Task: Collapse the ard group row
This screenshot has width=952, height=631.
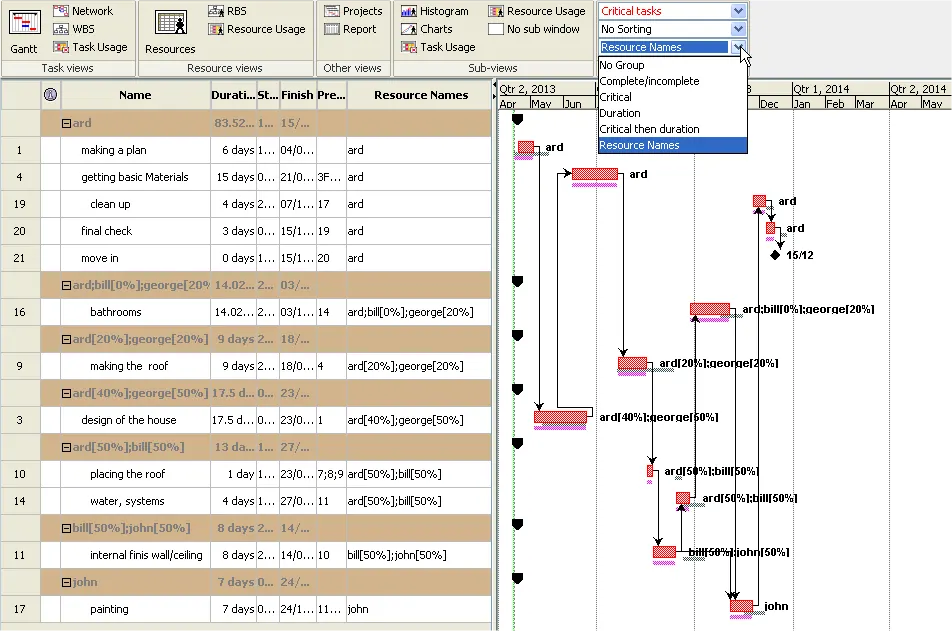Action: (66, 123)
